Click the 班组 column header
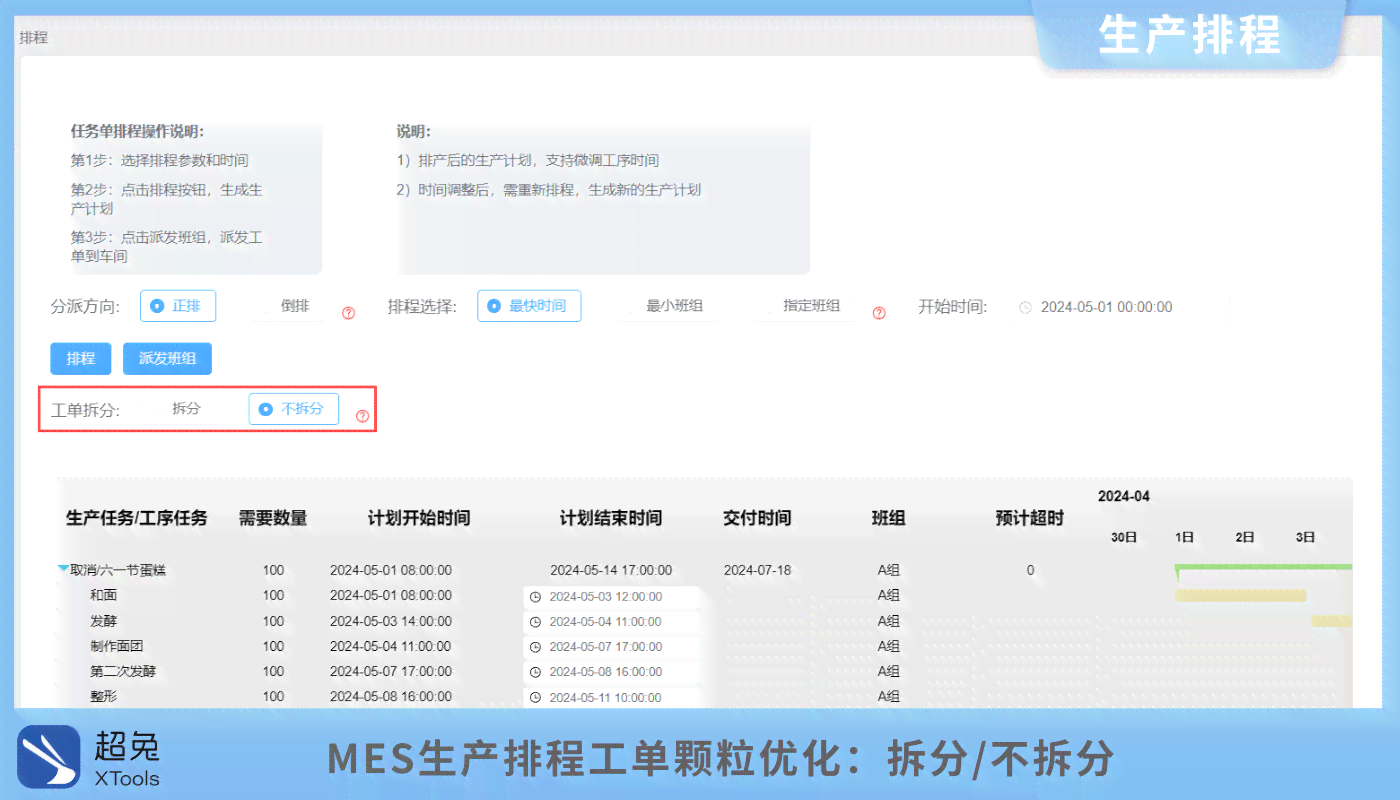 tap(889, 518)
